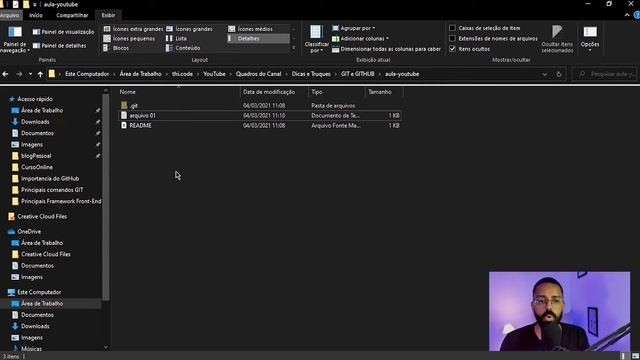Open Músicas in sidebar
Viewport: 640px width, 360px height.
(x=31, y=349)
